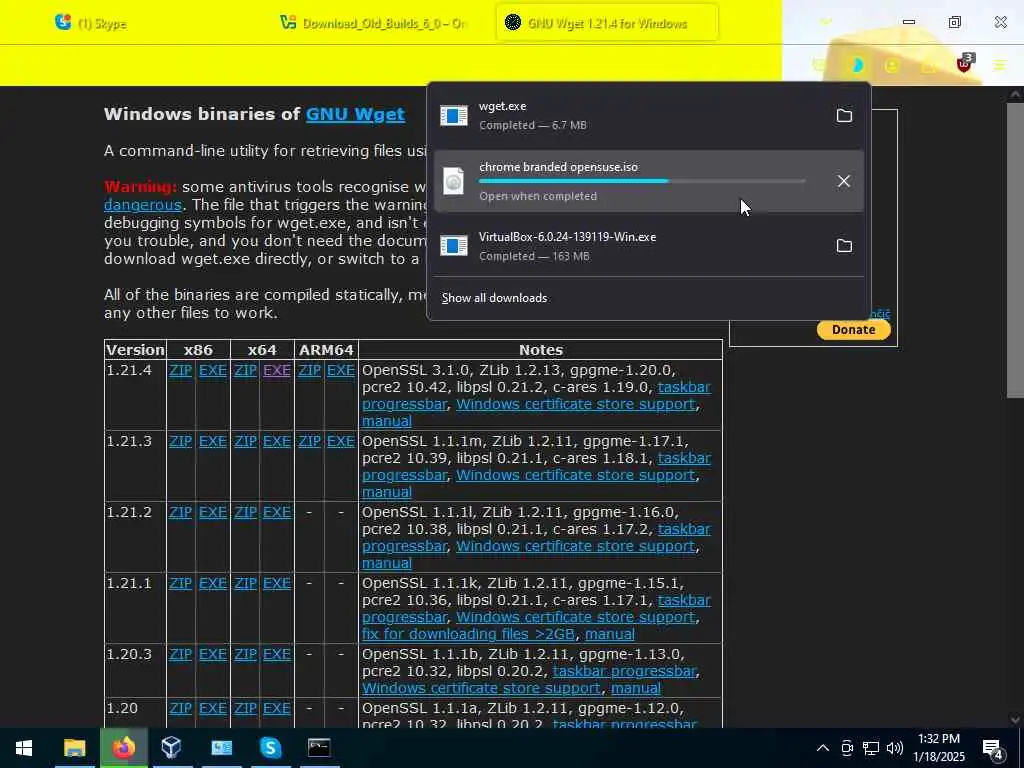Open the GNU Wget heading link
This screenshot has width=1024, height=768.
(355, 114)
